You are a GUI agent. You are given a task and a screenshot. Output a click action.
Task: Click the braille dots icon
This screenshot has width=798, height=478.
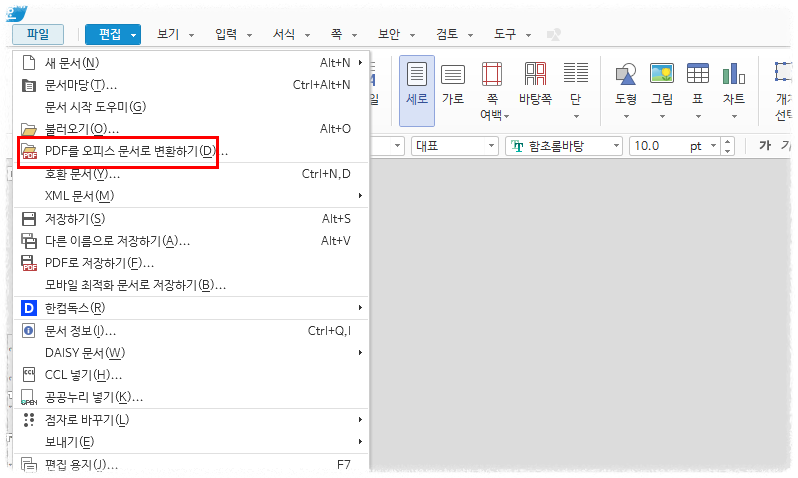[x=29, y=420]
